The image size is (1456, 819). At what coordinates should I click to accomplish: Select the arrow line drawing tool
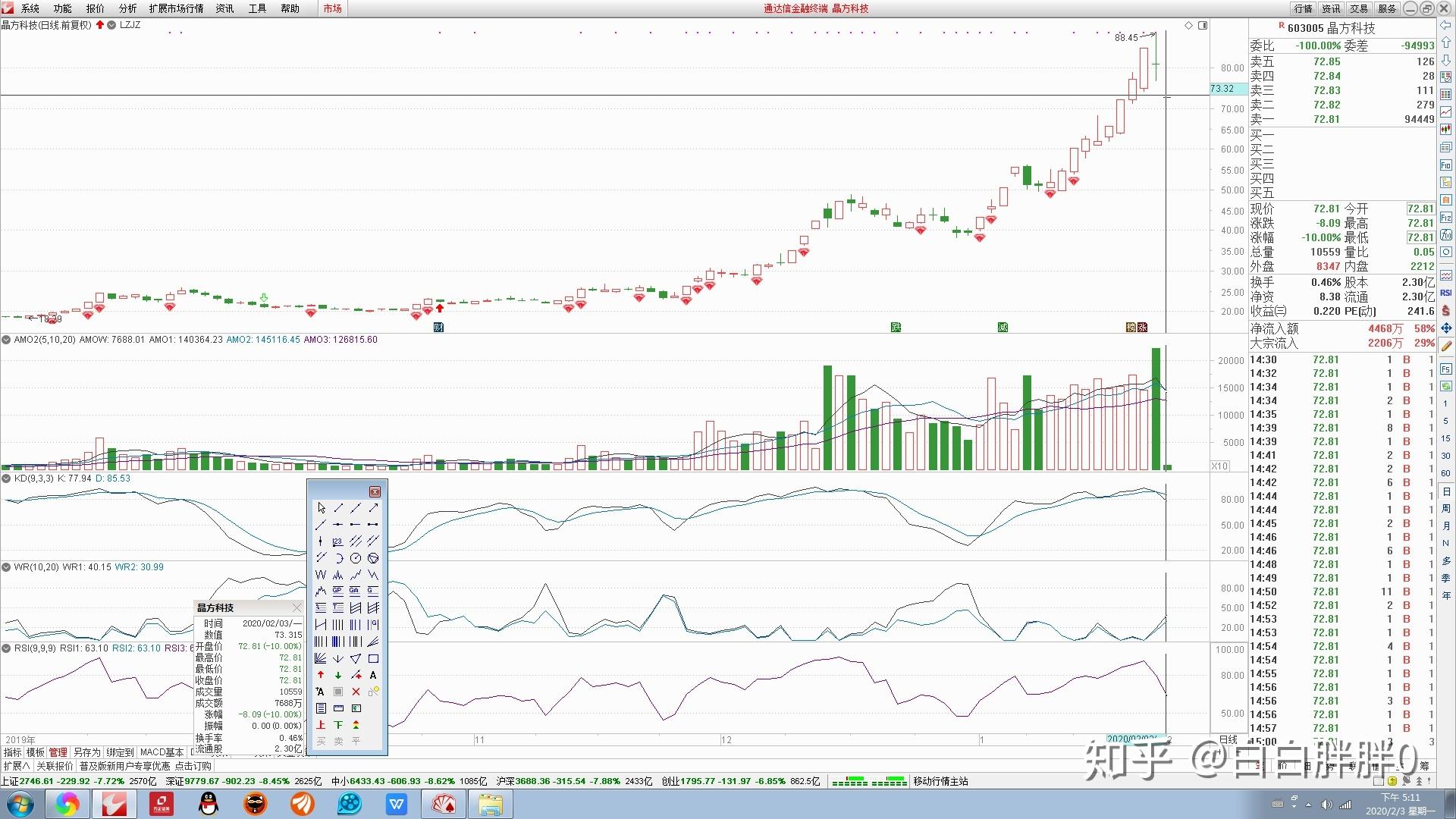(x=373, y=508)
